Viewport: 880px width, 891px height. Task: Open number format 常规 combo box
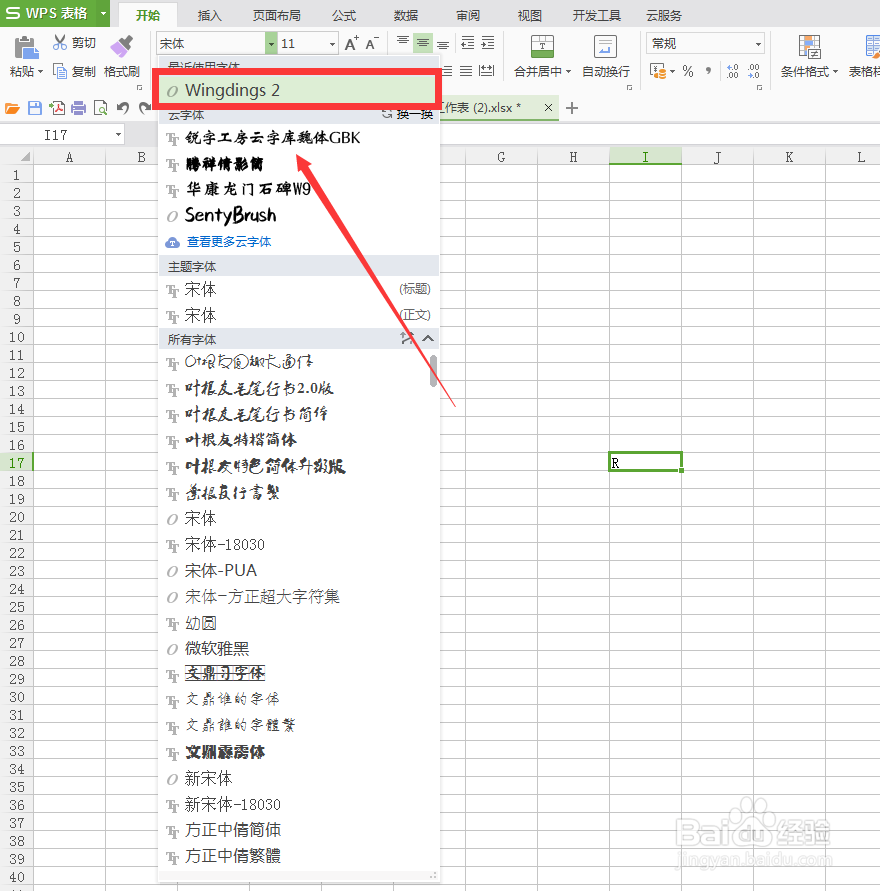tap(705, 44)
